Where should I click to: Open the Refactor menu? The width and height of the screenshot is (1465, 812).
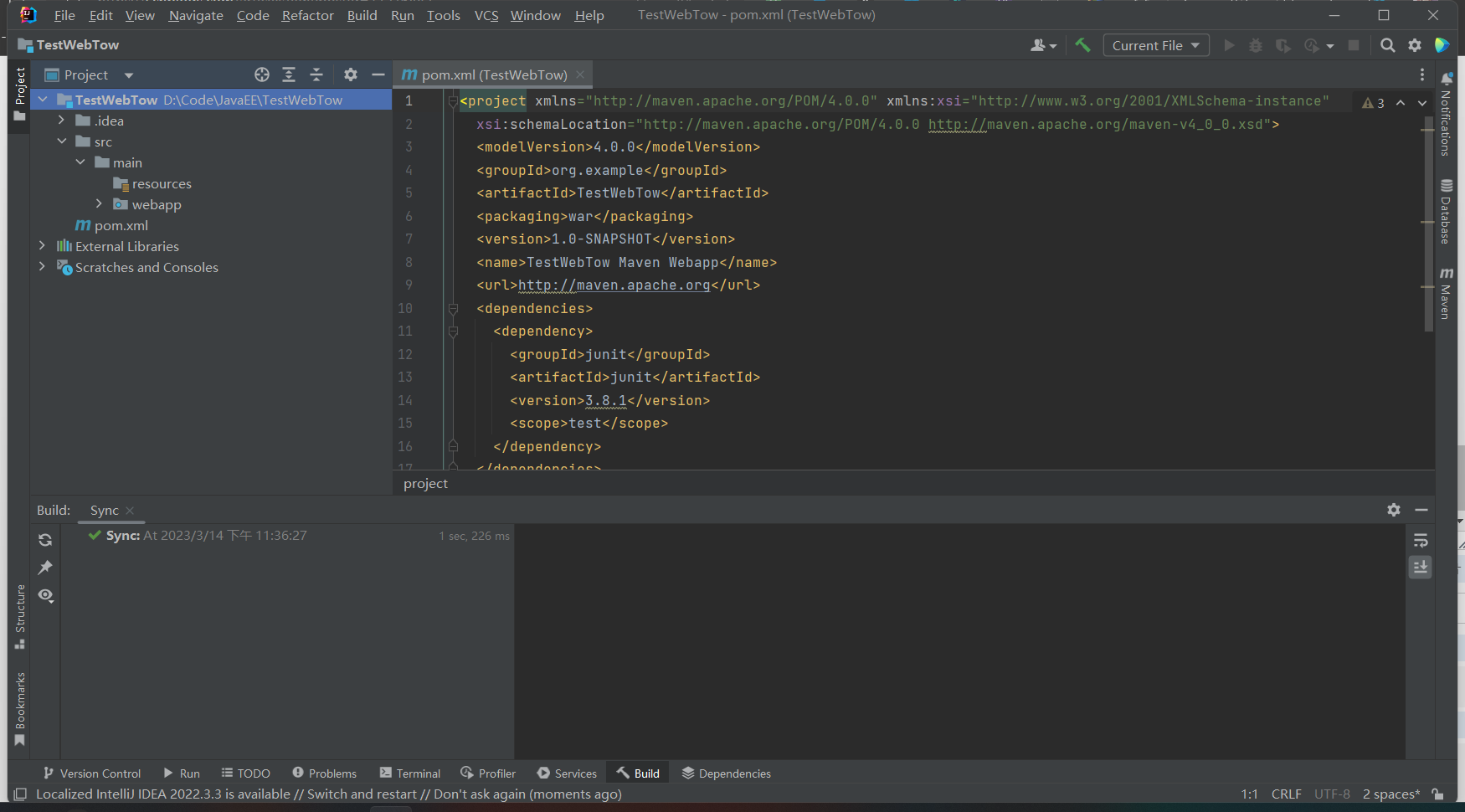click(x=307, y=15)
